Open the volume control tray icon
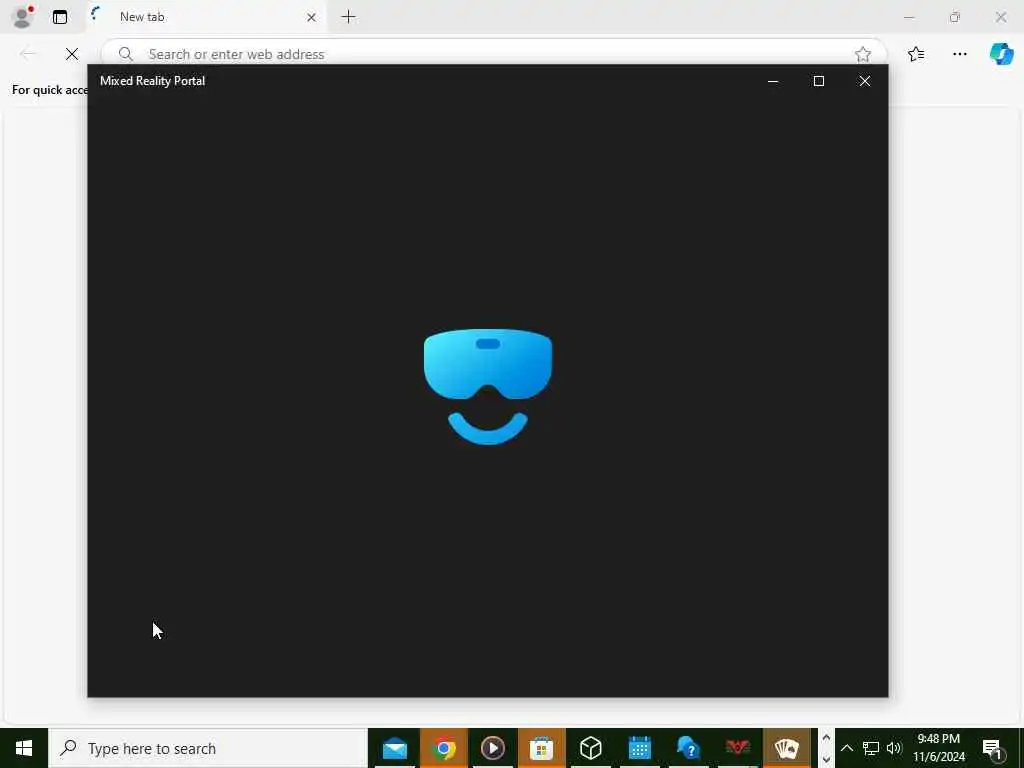Viewport: 1024px width, 768px height. click(x=894, y=748)
